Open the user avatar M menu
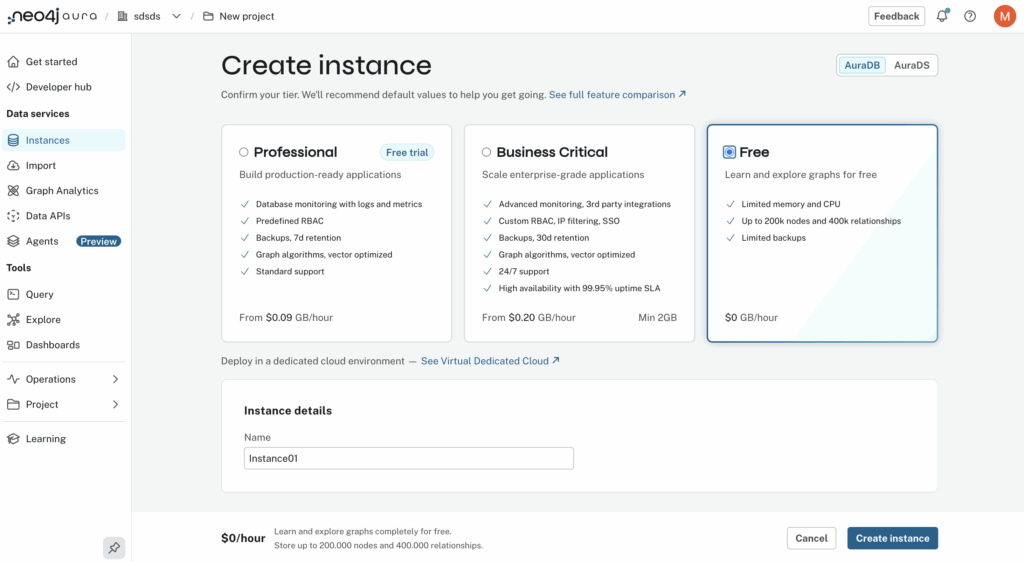This screenshot has height=562, width=1024. coord(1004,16)
